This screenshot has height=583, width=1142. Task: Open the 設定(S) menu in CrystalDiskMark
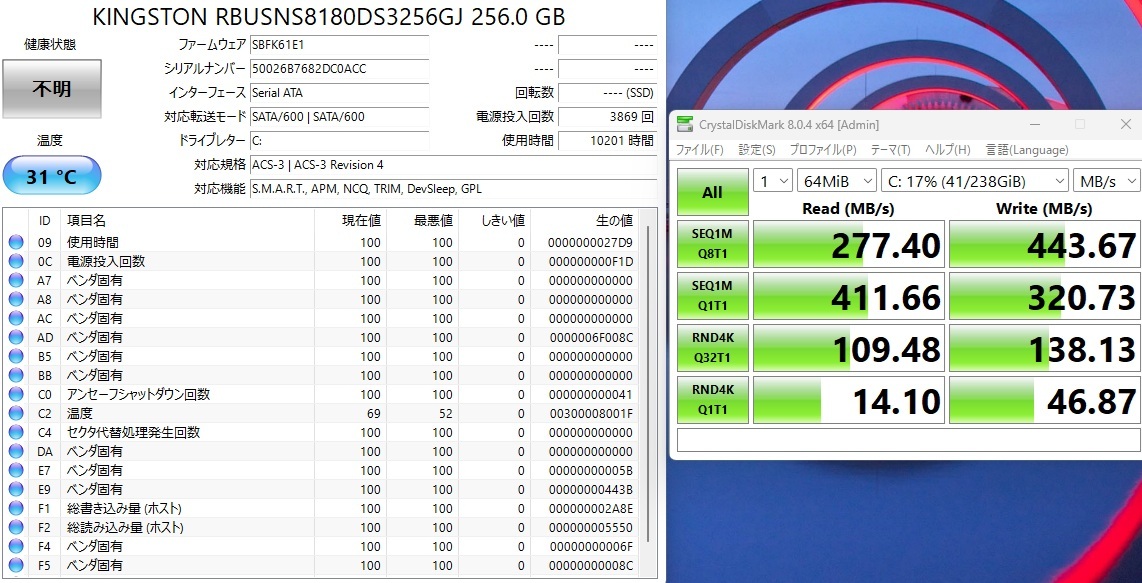tap(757, 150)
